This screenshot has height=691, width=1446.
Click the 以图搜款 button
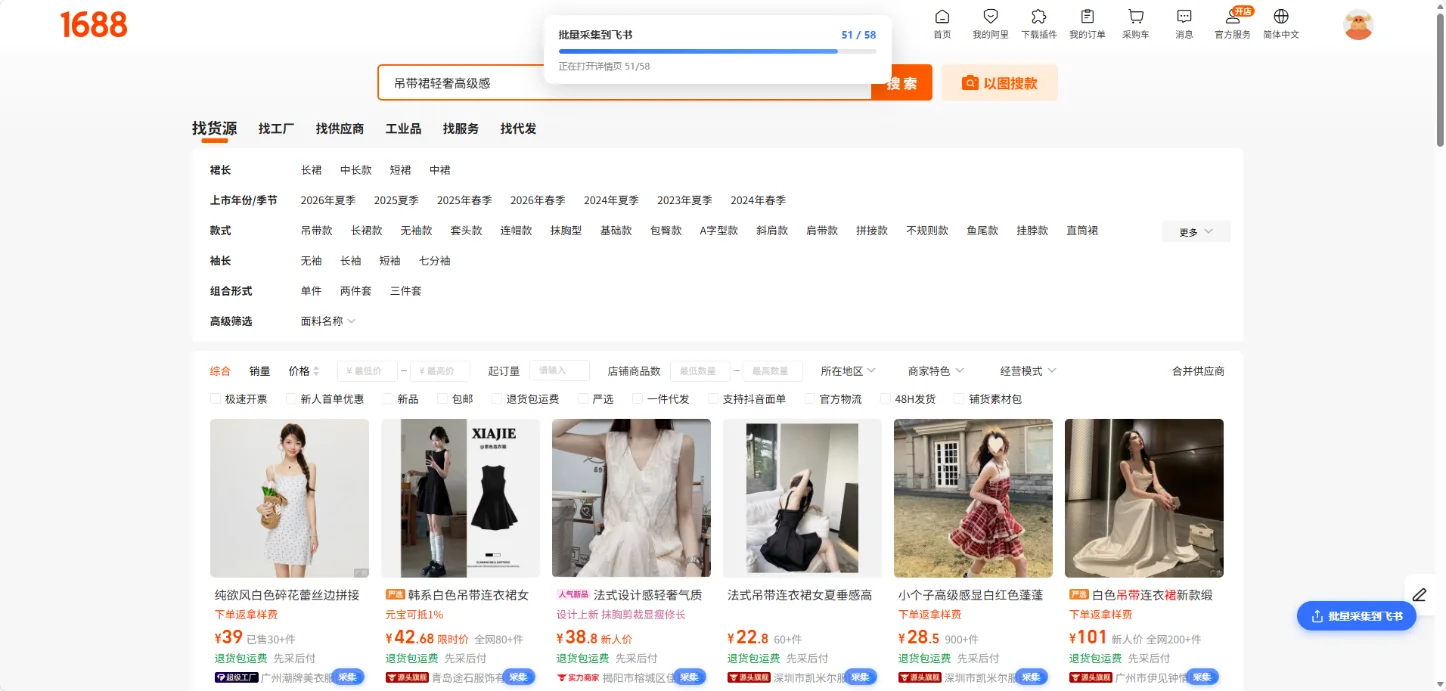(1000, 83)
